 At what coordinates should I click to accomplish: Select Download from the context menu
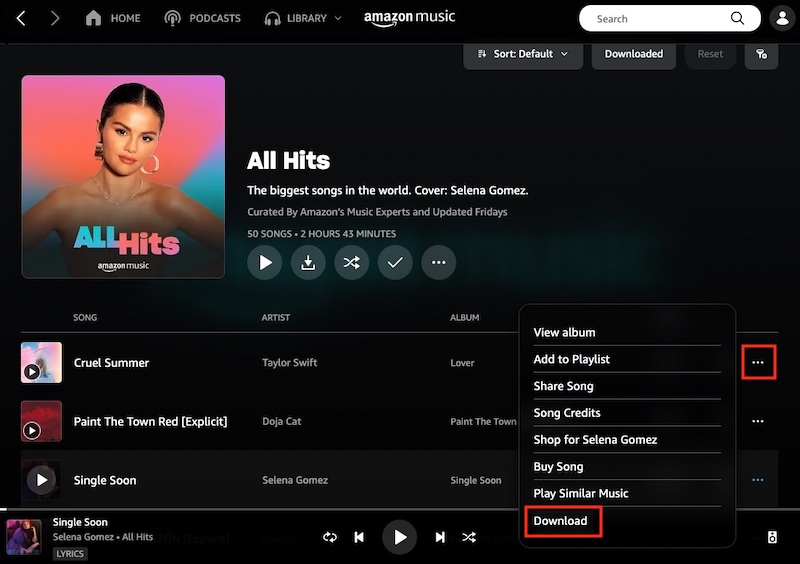click(561, 521)
